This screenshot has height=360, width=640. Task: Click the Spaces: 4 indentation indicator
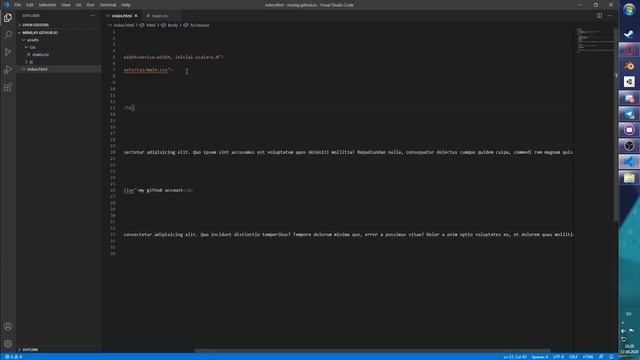click(540, 357)
